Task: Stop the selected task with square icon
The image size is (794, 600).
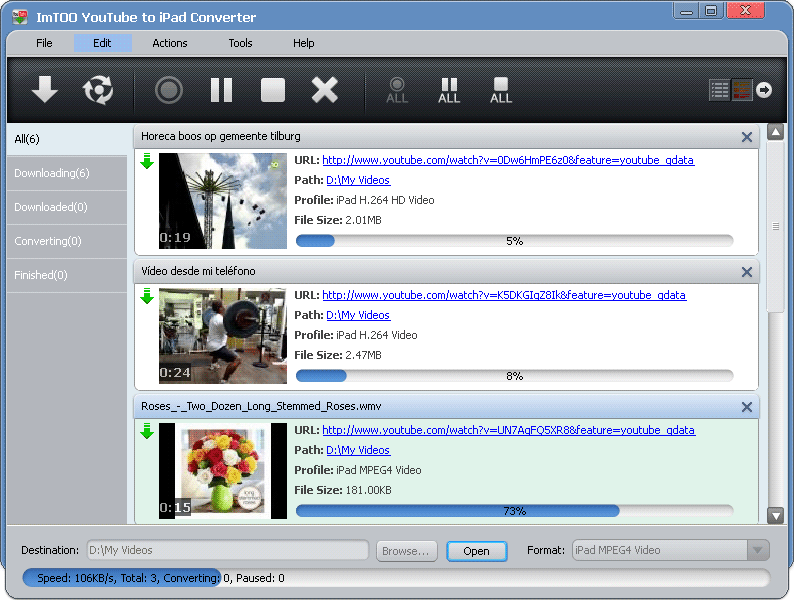Action: coord(273,90)
